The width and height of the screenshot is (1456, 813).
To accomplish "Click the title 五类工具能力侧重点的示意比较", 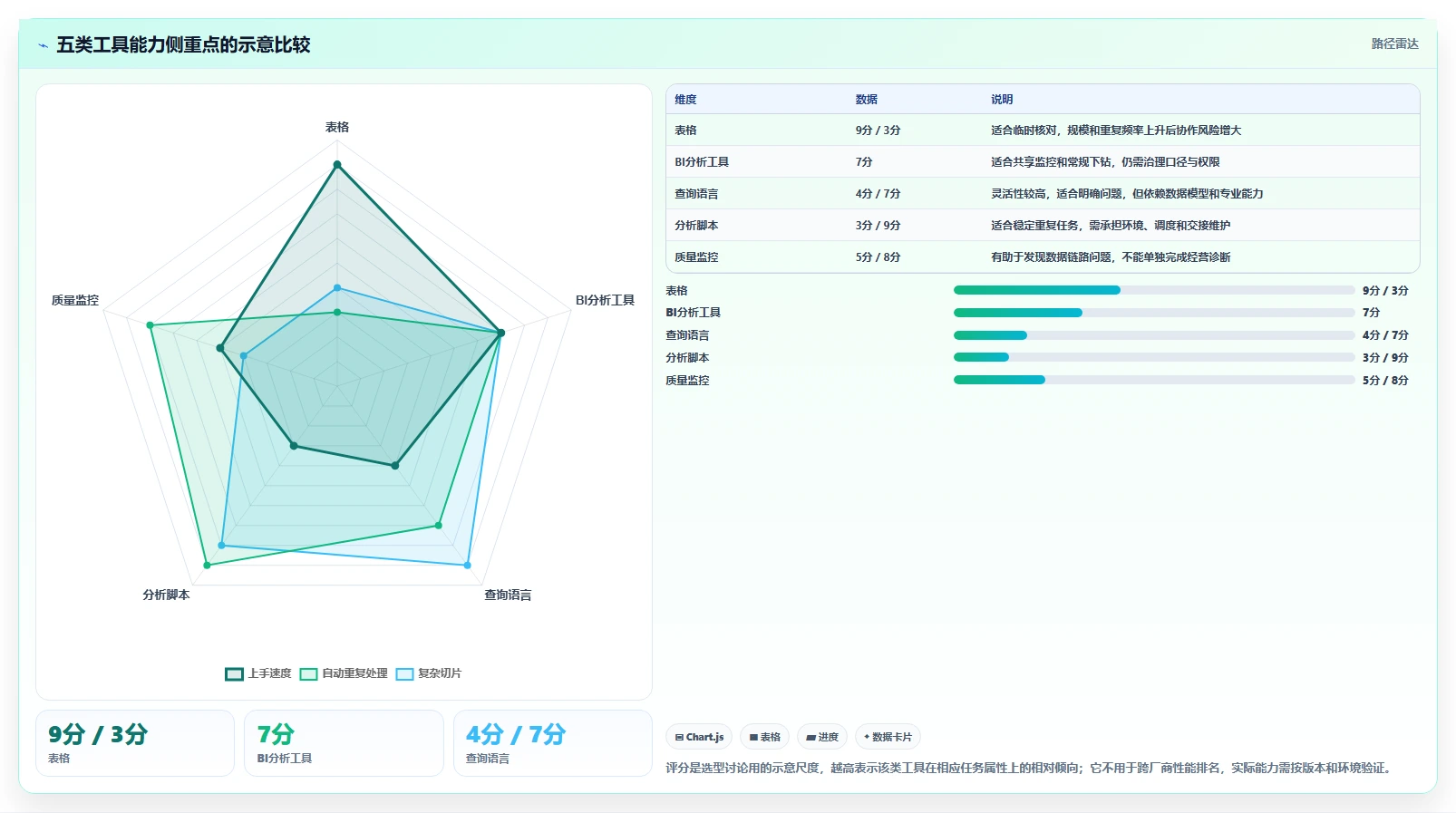I will tap(183, 44).
